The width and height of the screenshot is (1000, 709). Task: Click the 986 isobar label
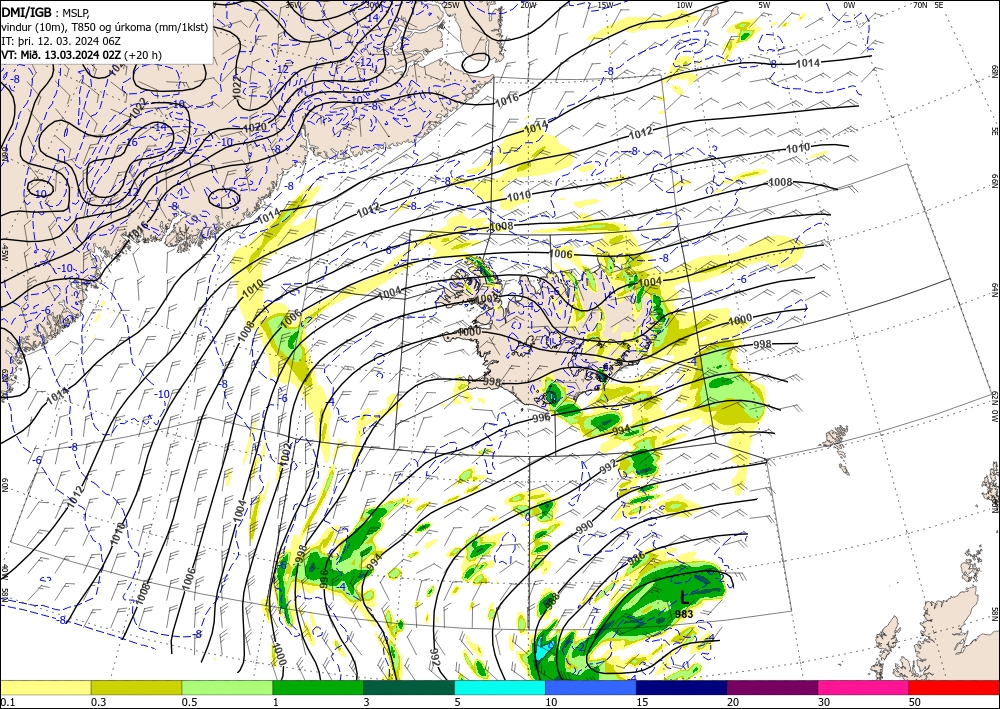(636, 560)
